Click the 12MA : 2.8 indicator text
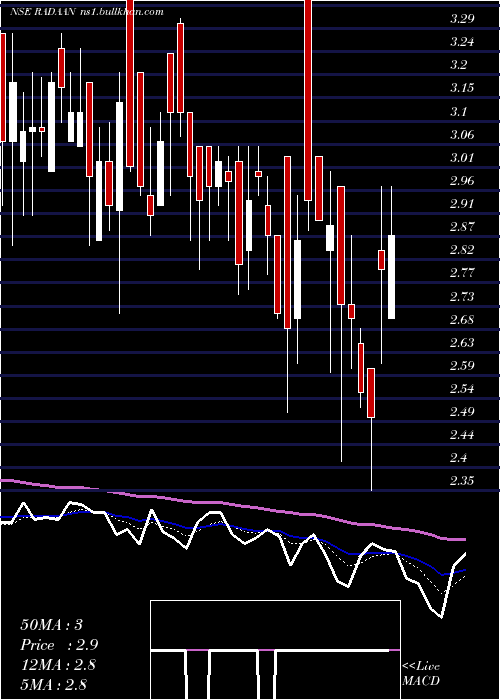The image size is (500, 700). click(59, 665)
